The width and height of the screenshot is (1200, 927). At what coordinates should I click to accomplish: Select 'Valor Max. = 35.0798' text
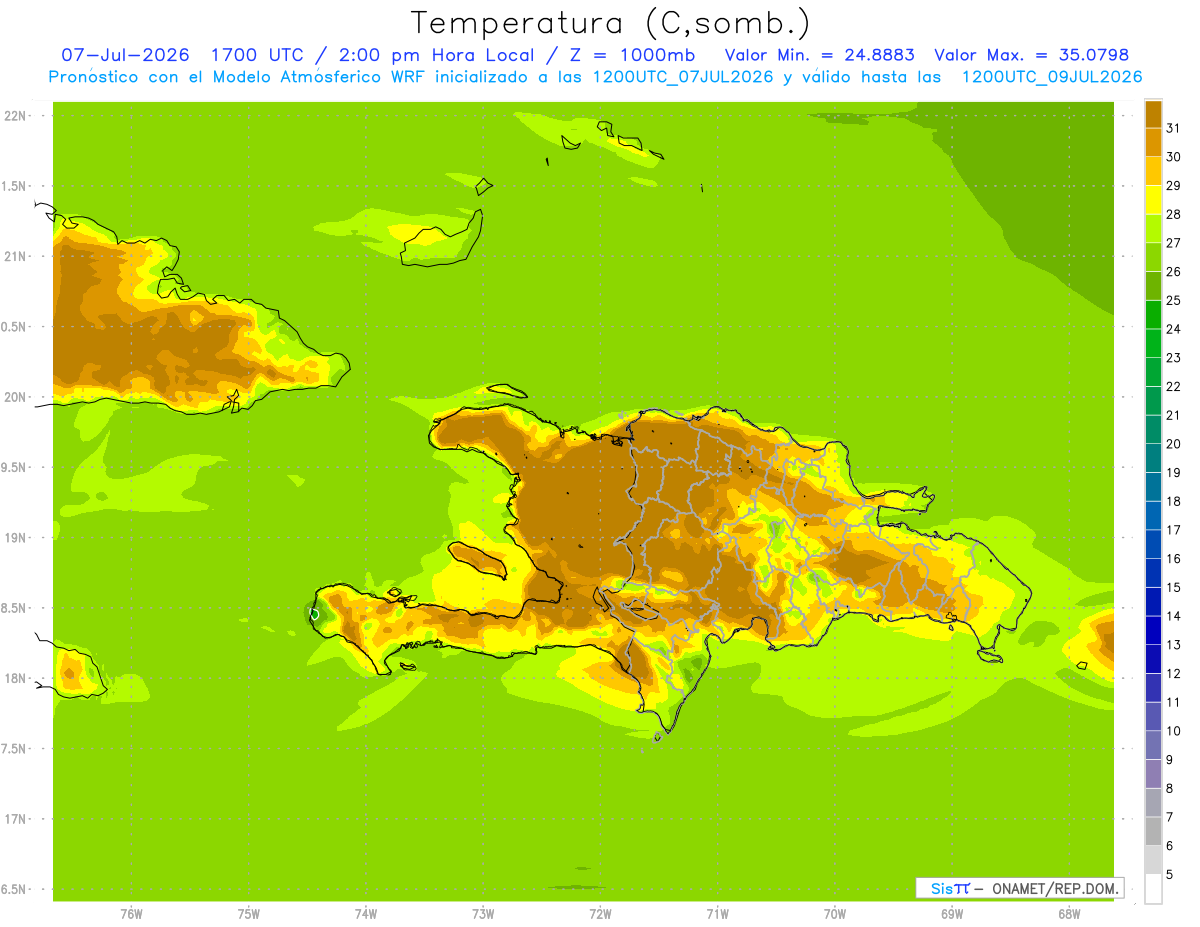(x=1031, y=55)
